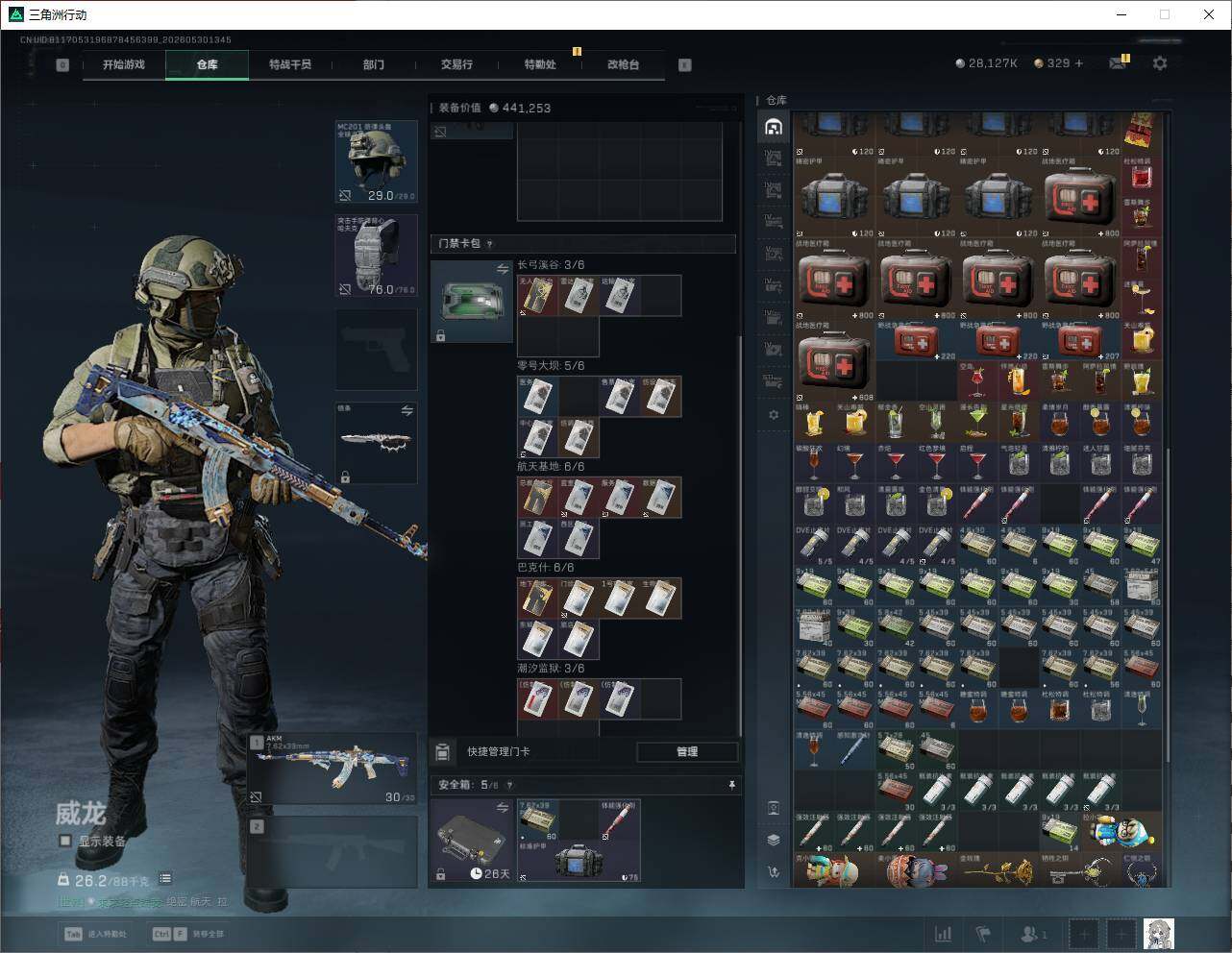This screenshot has width=1232, height=953.
Task: Select the AKM primary weapon slot
Action: coord(333,768)
